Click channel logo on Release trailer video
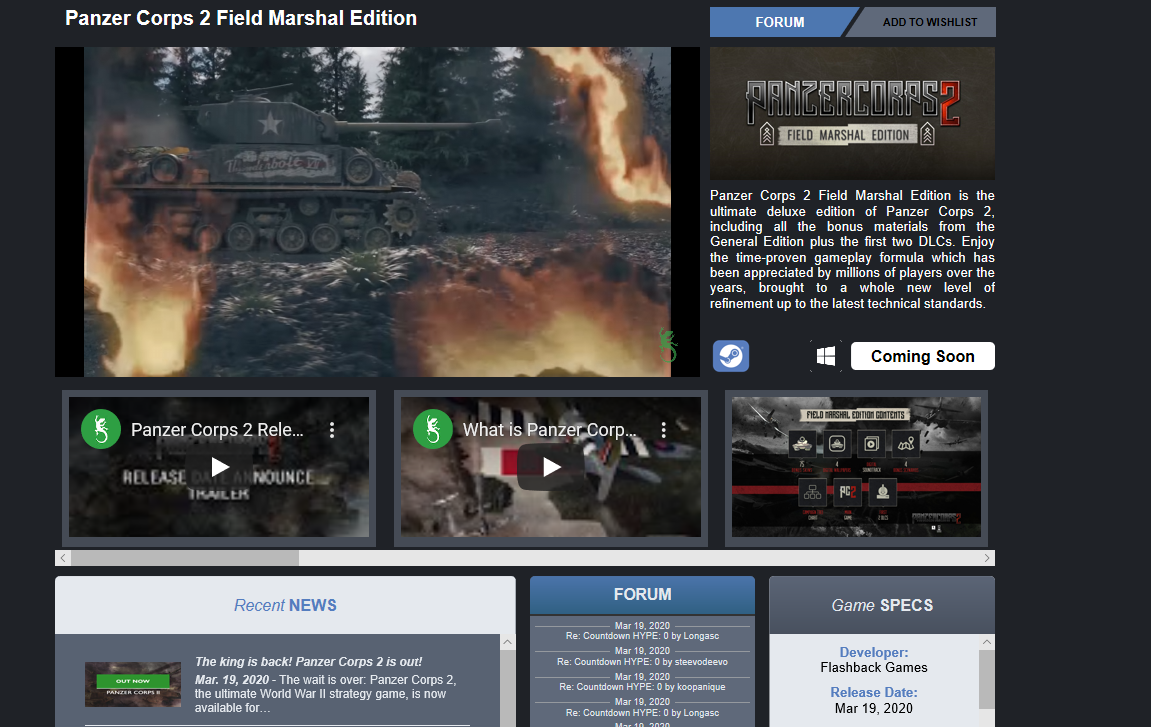The width and height of the screenshot is (1151, 727). 100,430
